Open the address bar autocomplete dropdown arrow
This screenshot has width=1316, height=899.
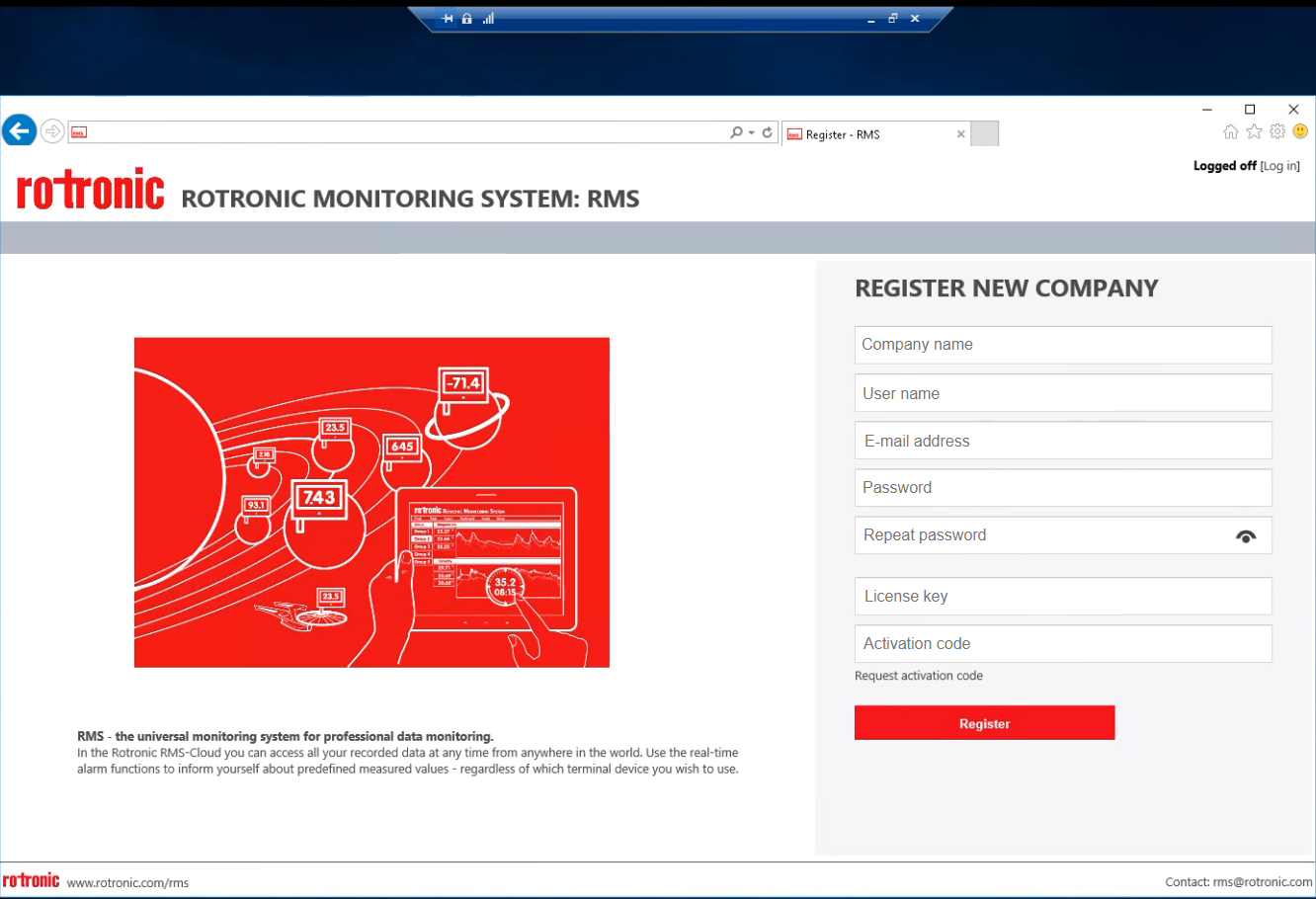tap(752, 132)
